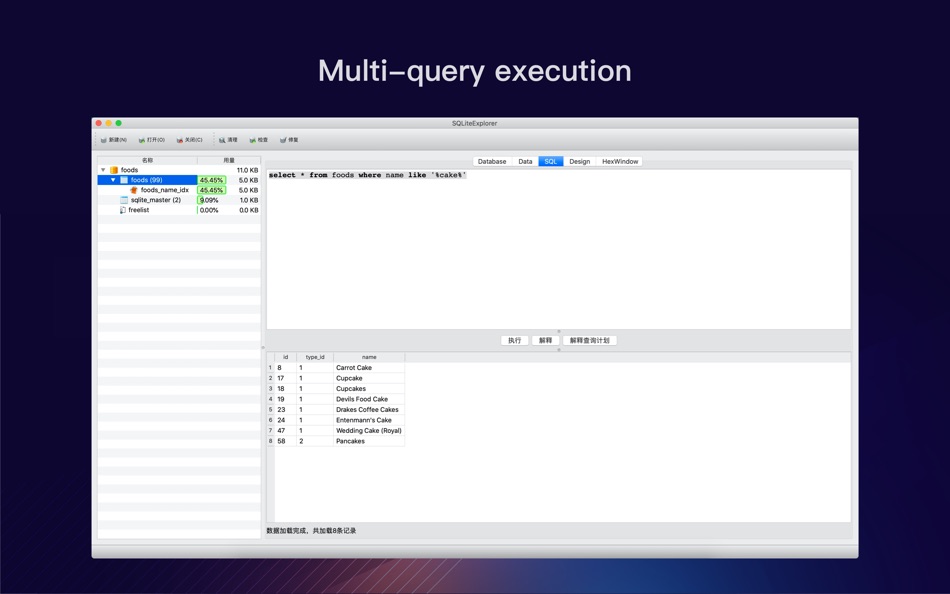The width and height of the screenshot is (950, 594).
Task: Select the Cupcakes name cell
Action: (x=369, y=389)
